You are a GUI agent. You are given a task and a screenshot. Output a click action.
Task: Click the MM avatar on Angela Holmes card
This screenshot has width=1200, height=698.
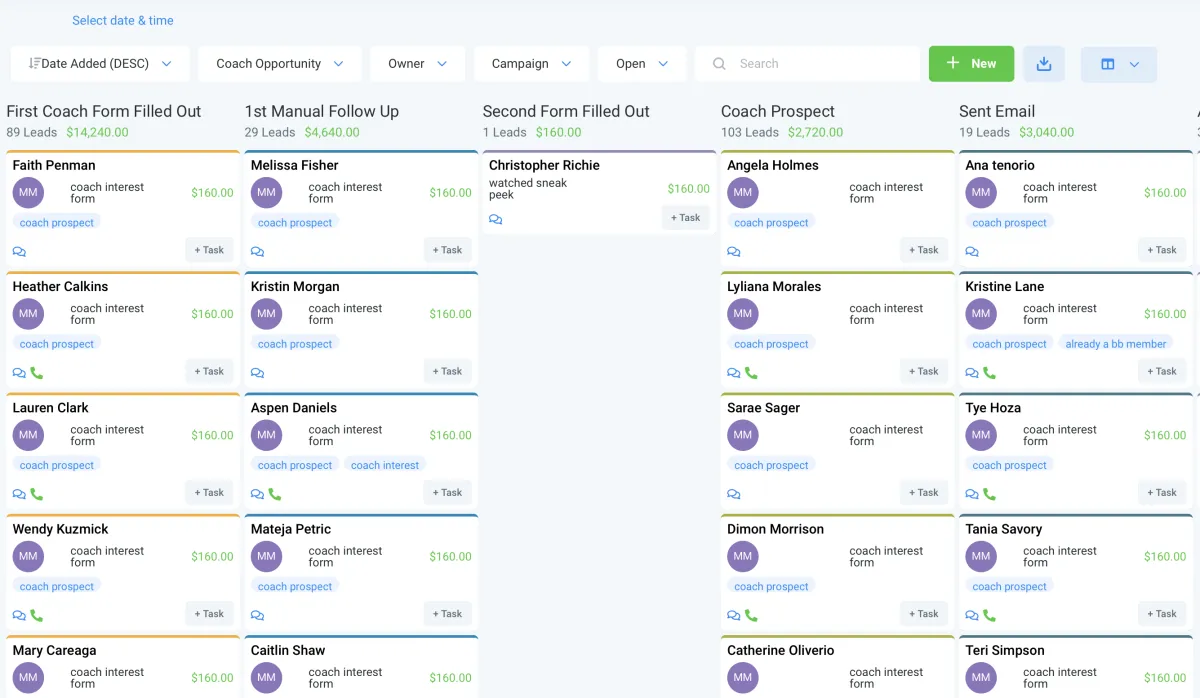(742, 193)
